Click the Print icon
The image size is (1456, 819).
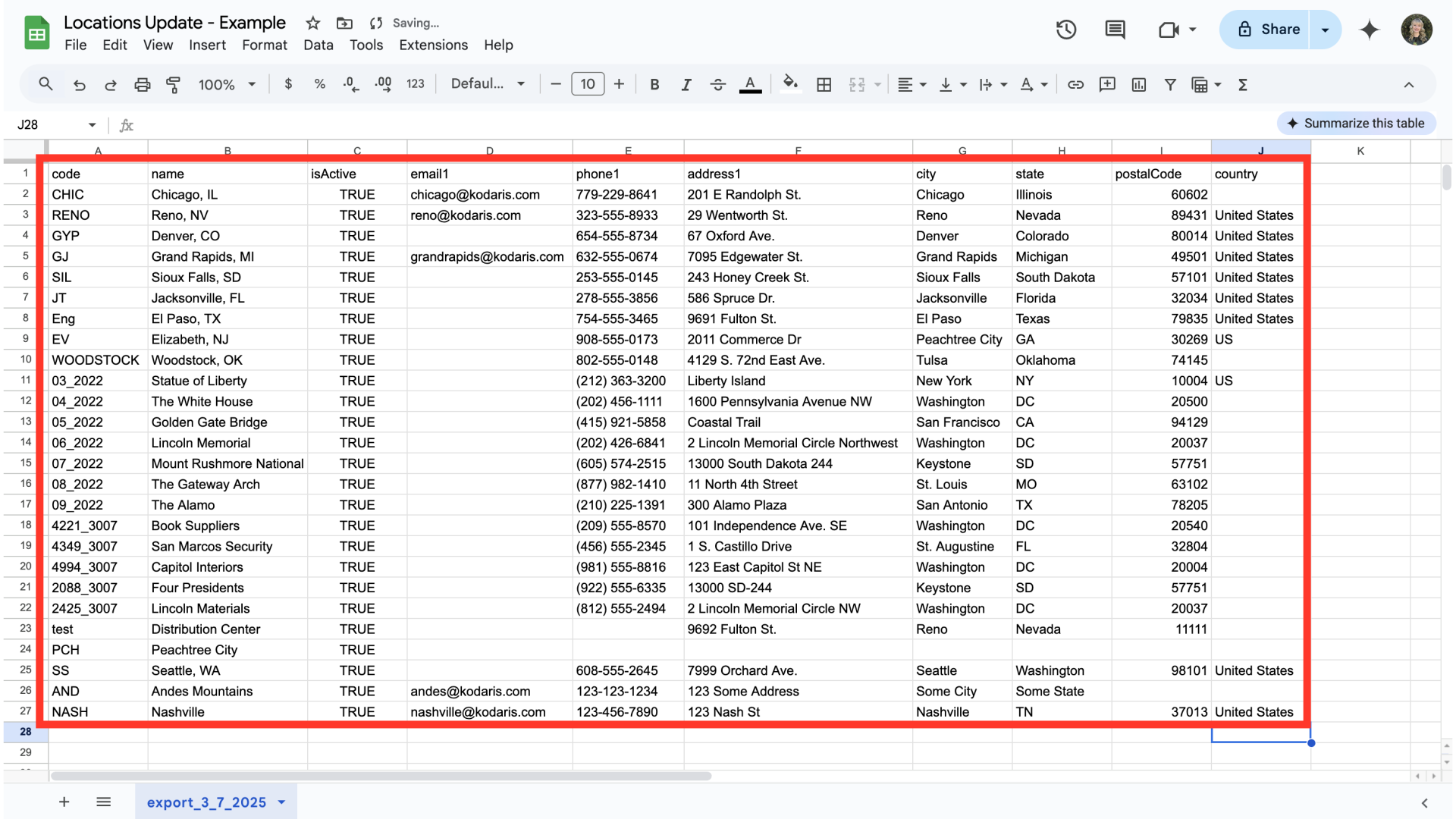click(142, 85)
